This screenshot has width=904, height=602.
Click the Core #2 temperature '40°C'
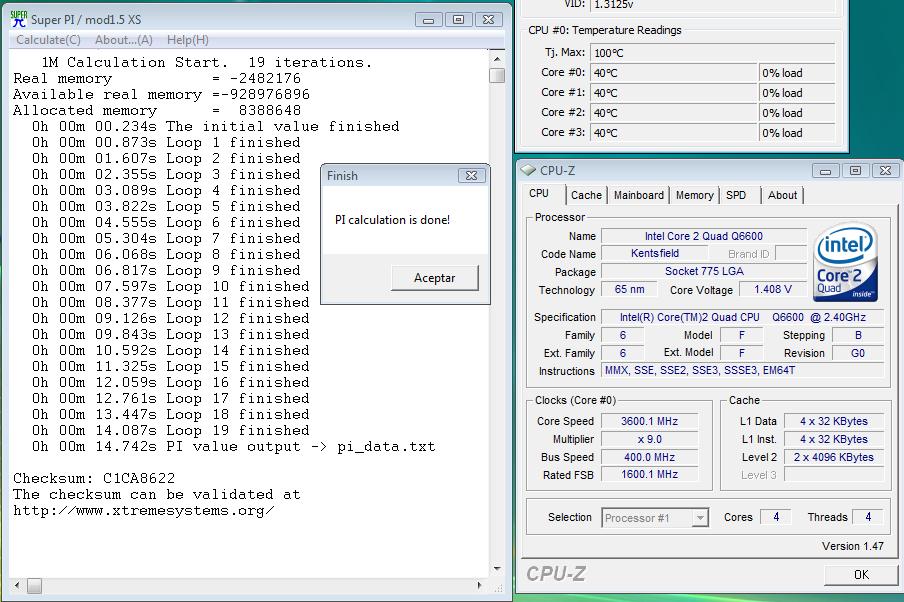[673, 113]
